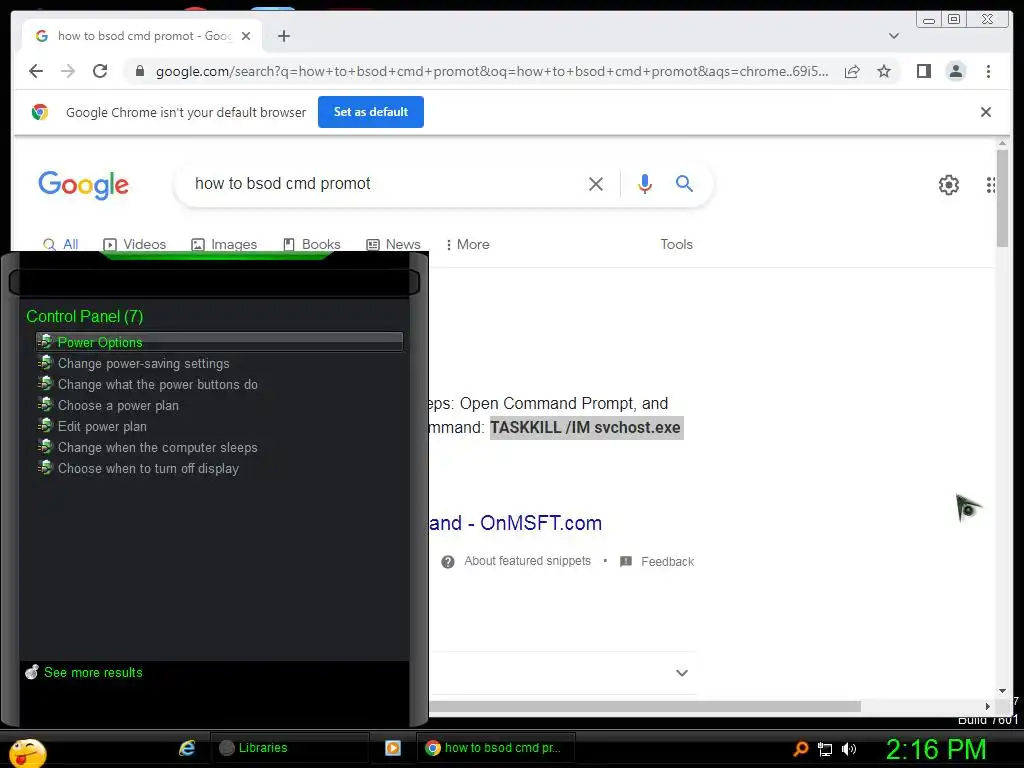Click the scrollbar down arrow
Image resolution: width=1024 pixels, height=768 pixels.
tap(1002, 691)
